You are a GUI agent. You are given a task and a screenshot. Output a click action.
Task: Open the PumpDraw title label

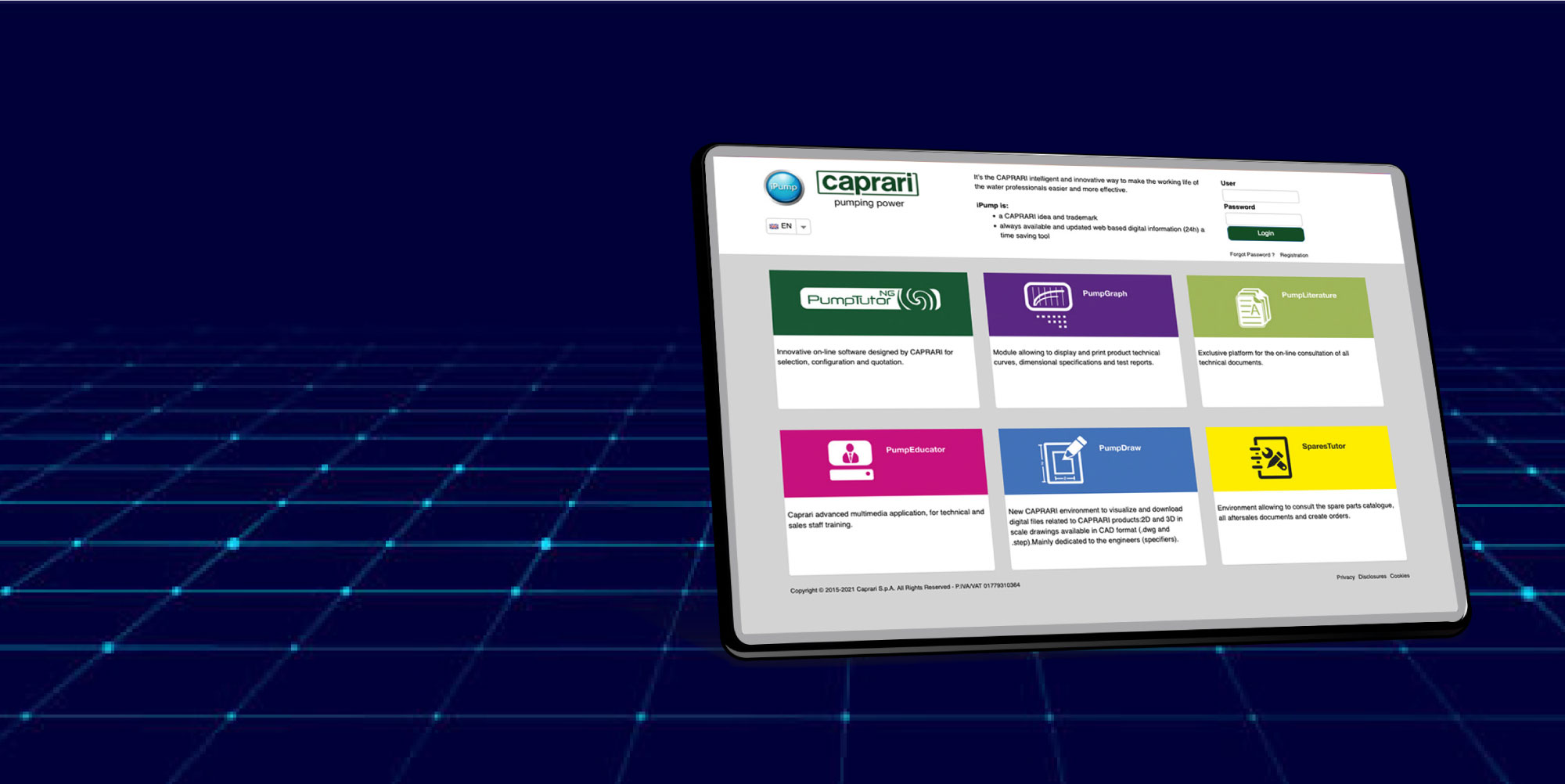pyautogui.click(x=1120, y=448)
